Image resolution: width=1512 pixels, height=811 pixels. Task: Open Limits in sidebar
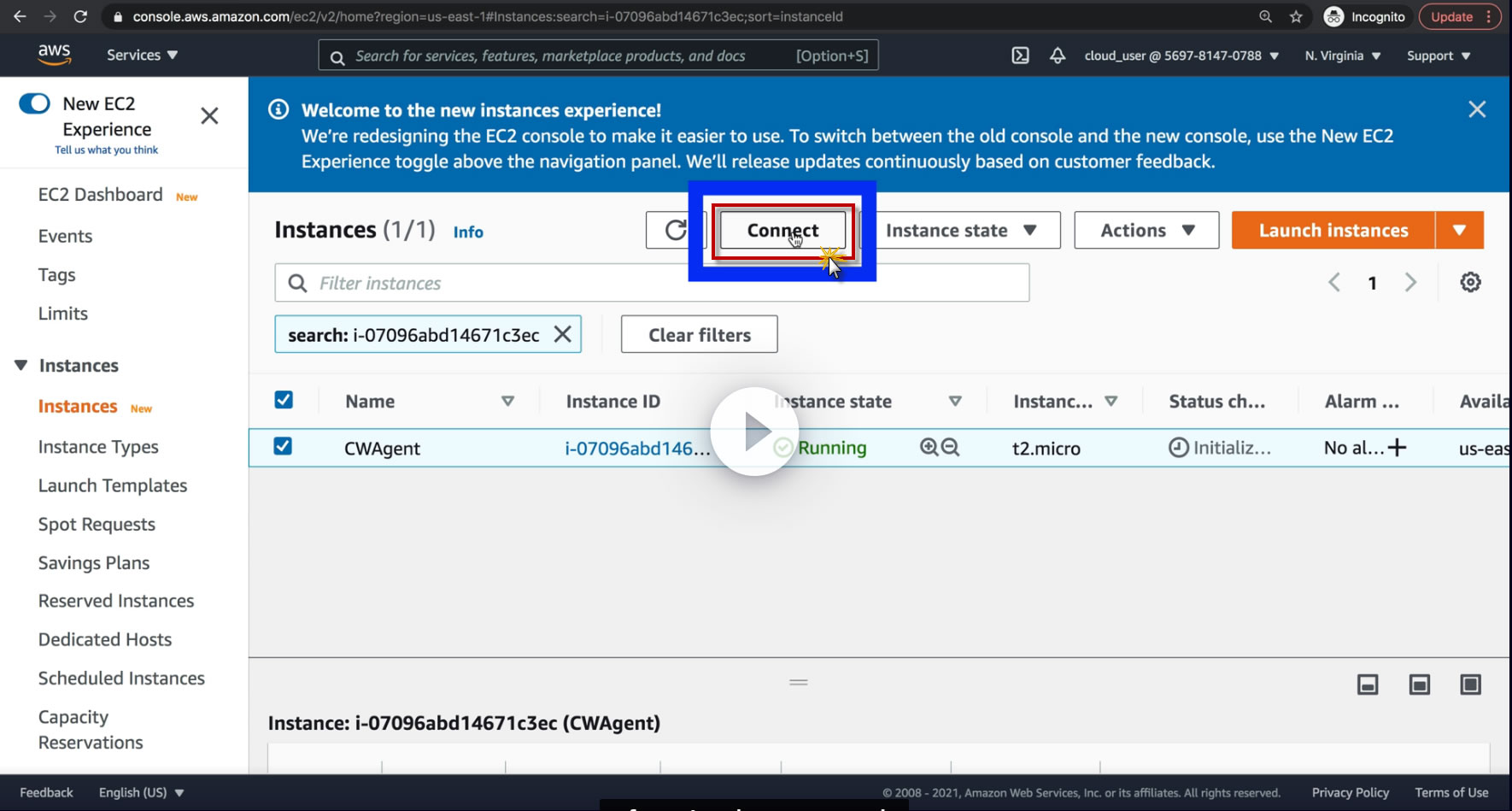coord(63,314)
